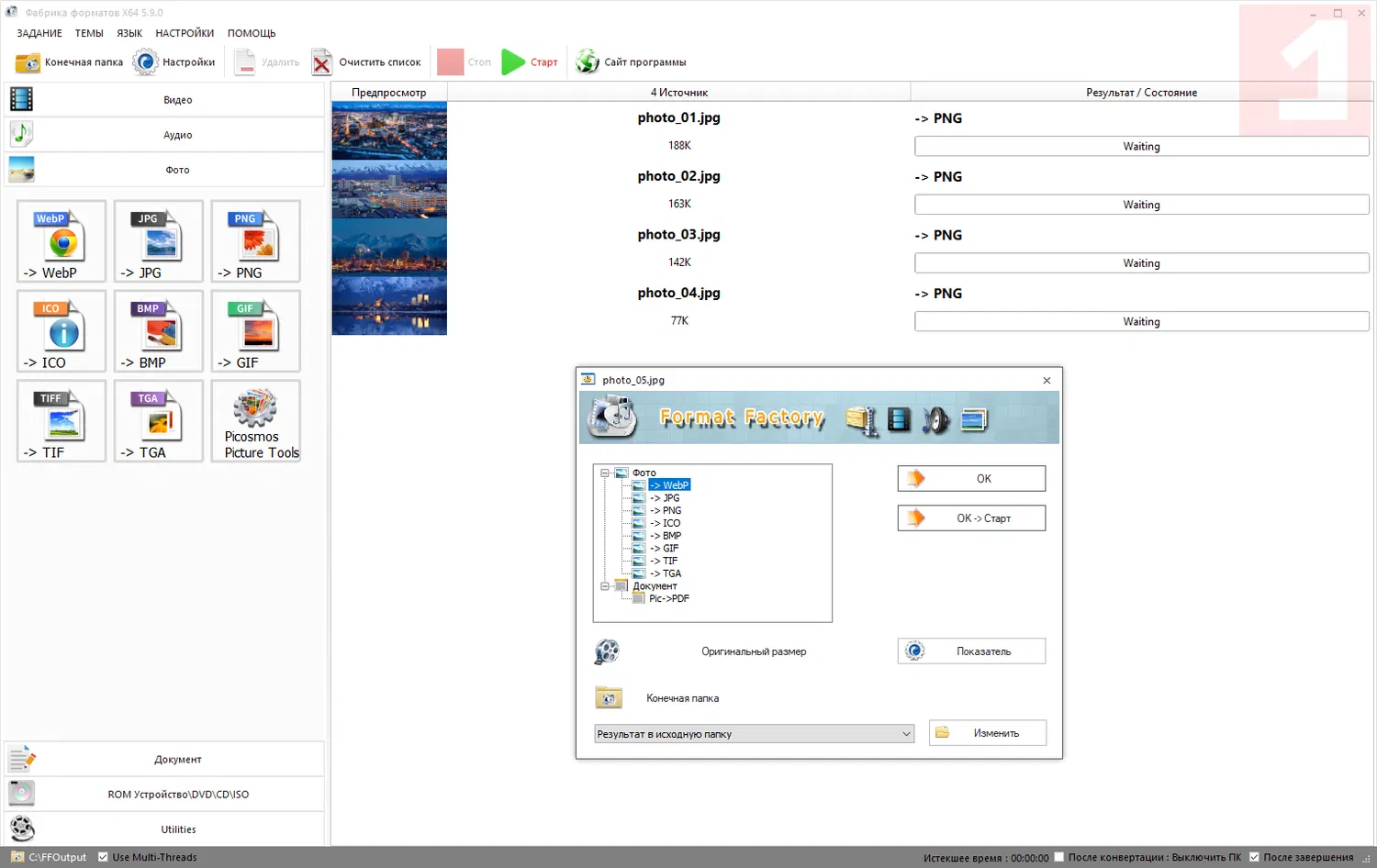Click the photo_04.jpg file name
This screenshot has height=868, width=1377.
679,294
